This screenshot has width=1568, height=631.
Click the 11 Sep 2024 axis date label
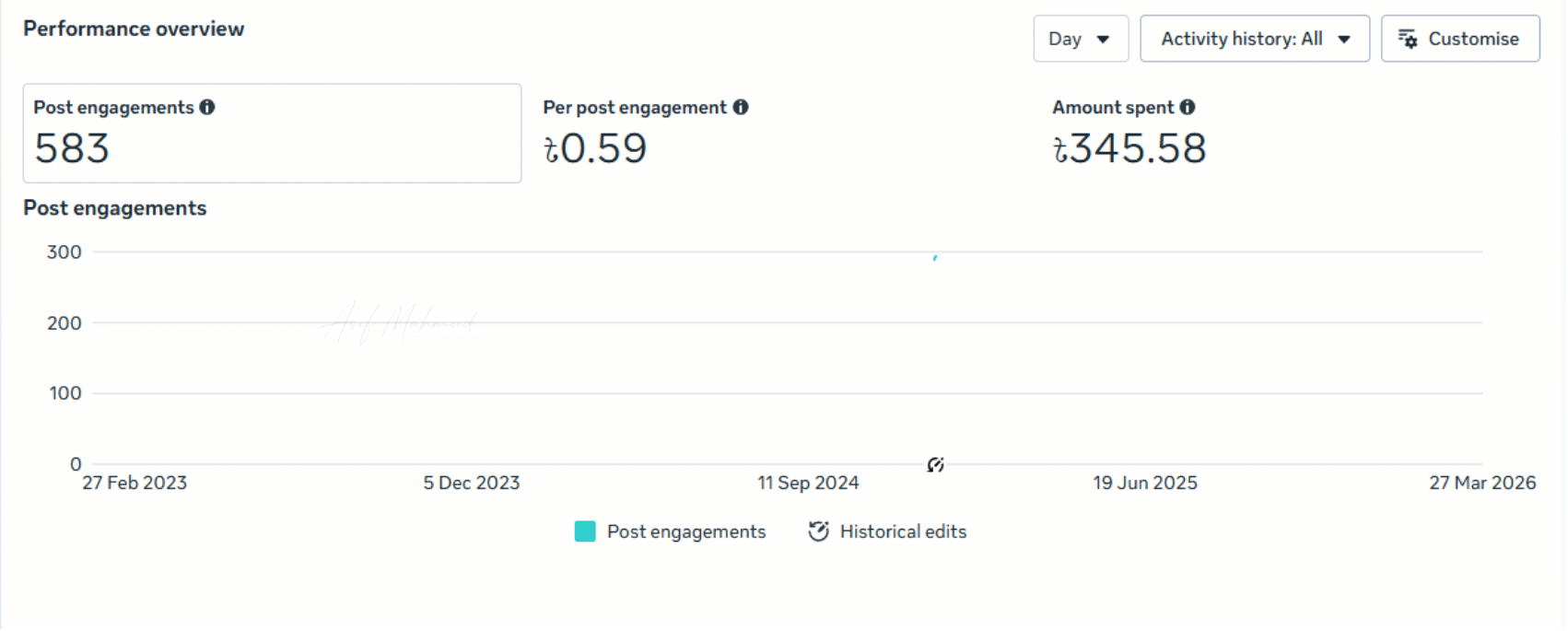(x=808, y=483)
